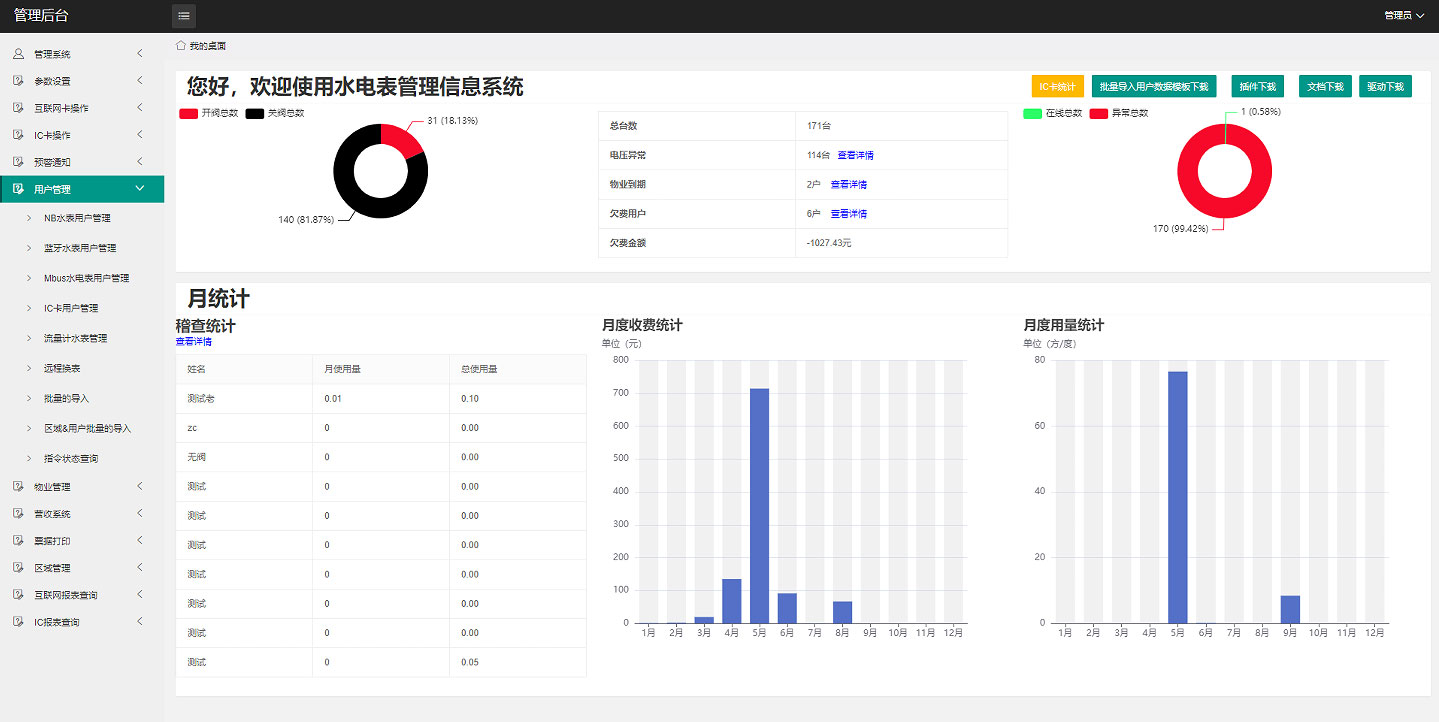This screenshot has width=1439, height=722.
Task: Click the home icon beside 我的桌面
Action: point(181,45)
